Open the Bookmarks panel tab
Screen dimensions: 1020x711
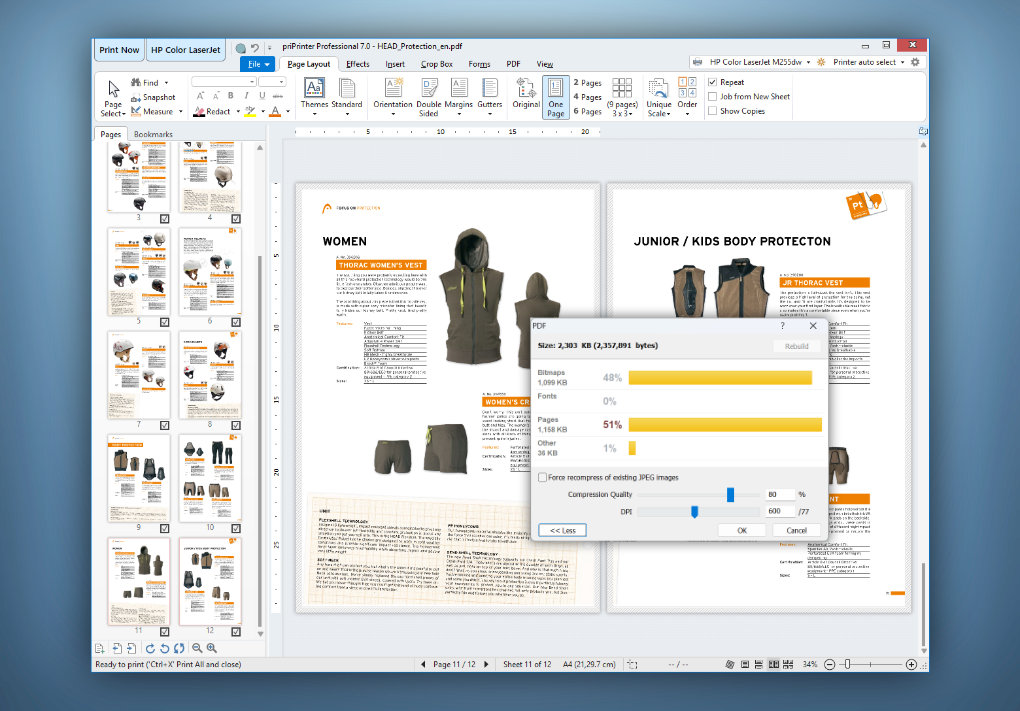point(153,134)
